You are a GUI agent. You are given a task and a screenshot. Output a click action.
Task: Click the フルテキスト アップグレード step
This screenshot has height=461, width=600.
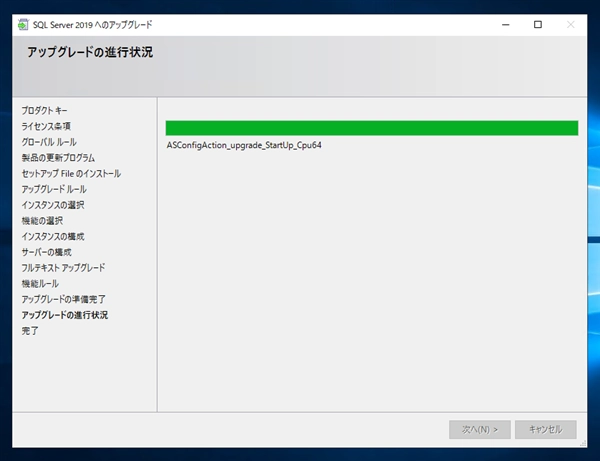63,268
